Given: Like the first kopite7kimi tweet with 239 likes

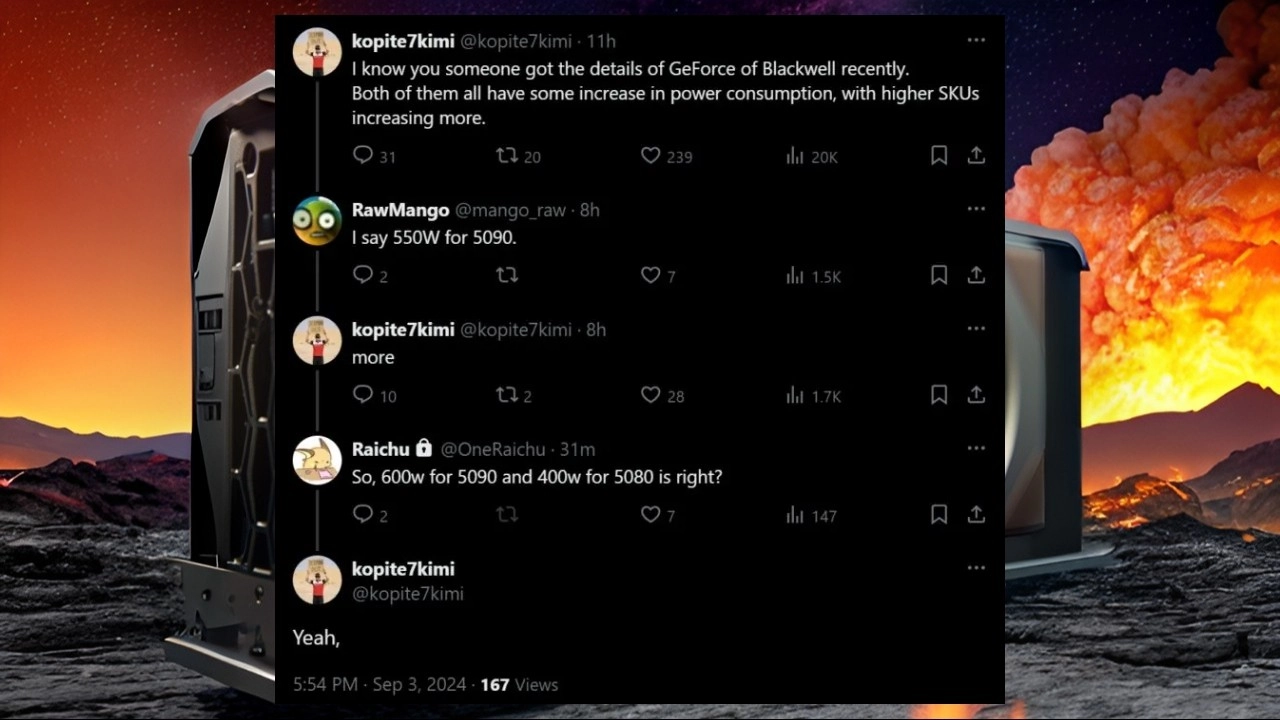Looking at the screenshot, I should tap(651, 156).
